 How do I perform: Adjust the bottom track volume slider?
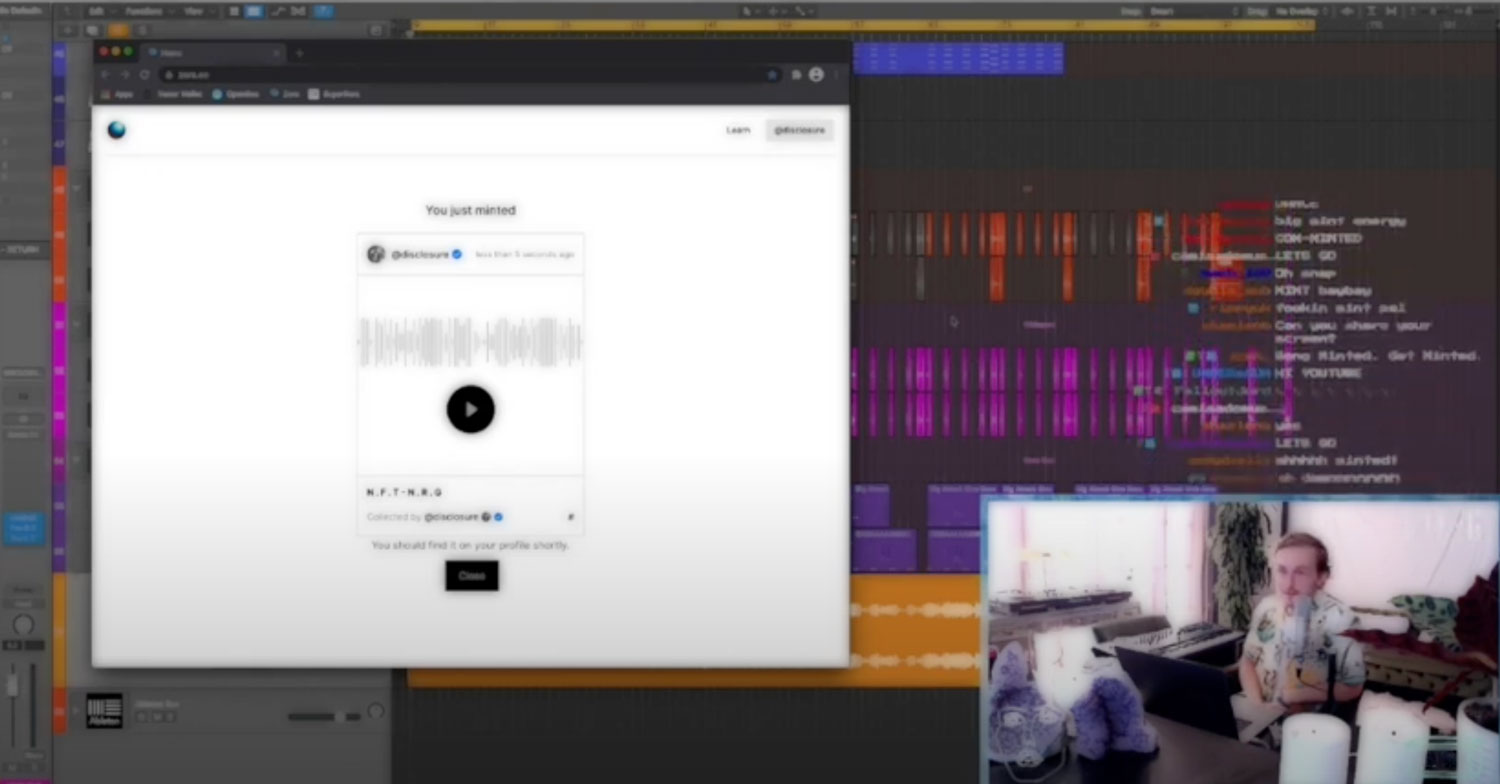coord(326,717)
